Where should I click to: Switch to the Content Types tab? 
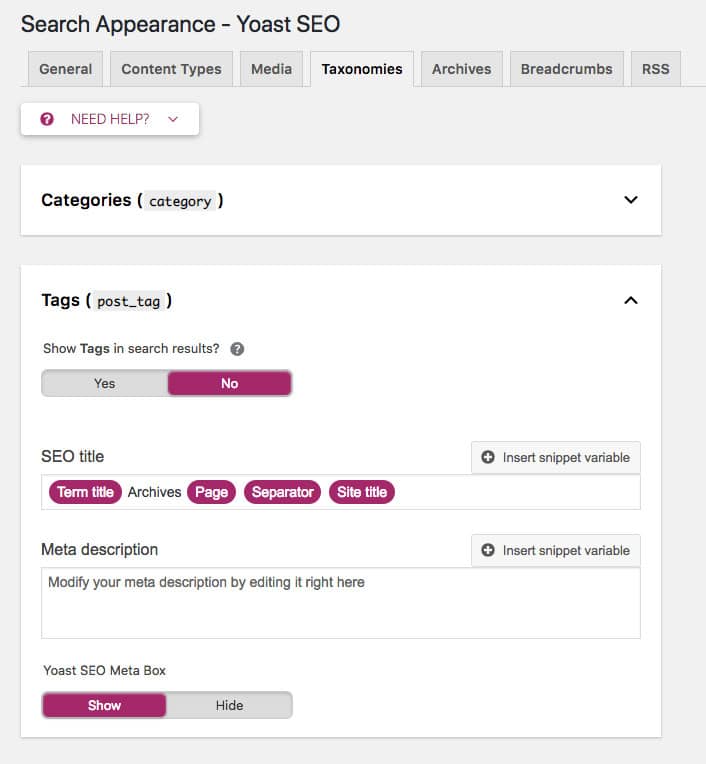tap(171, 69)
